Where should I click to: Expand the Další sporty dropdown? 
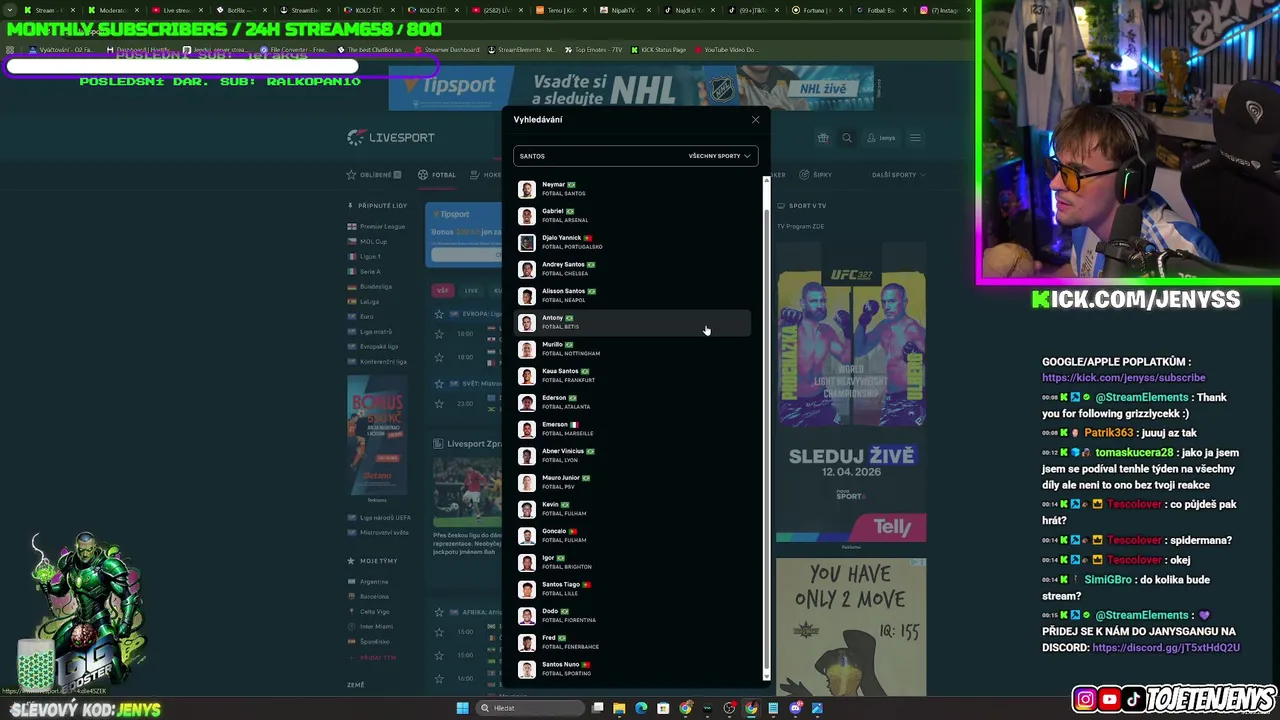897,175
